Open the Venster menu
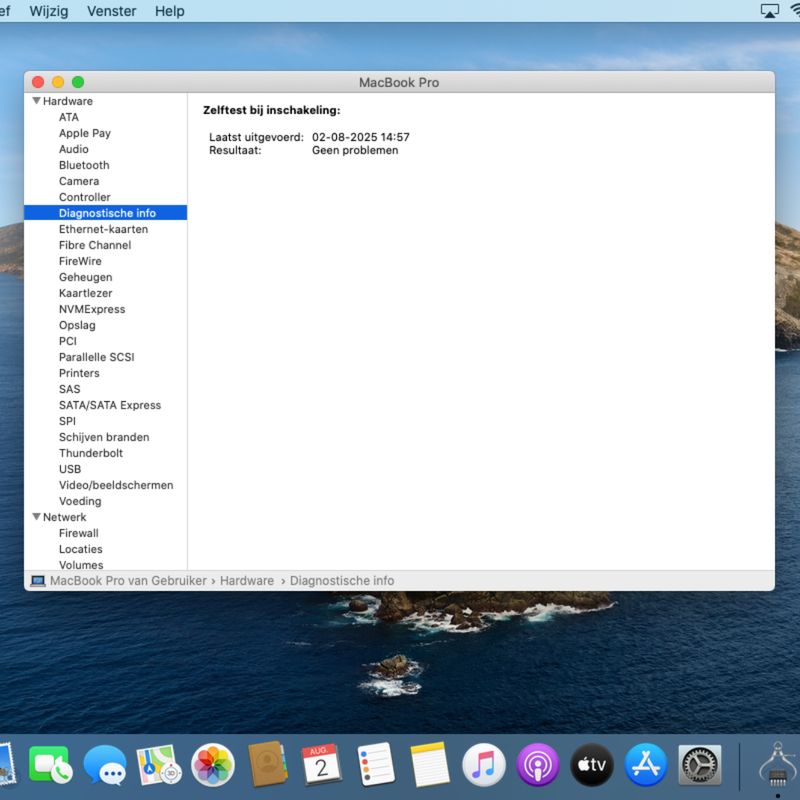 click(x=112, y=11)
